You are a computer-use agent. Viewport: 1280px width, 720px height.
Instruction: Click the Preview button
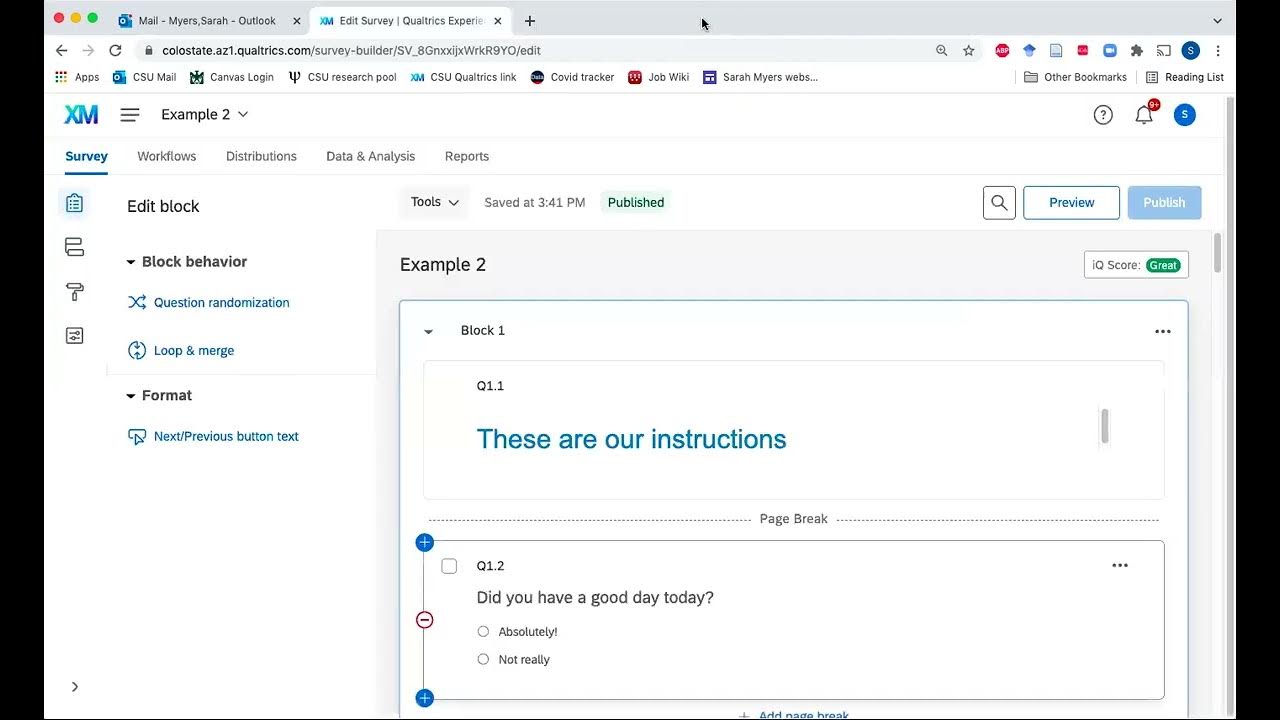(x=1071, y=202)
